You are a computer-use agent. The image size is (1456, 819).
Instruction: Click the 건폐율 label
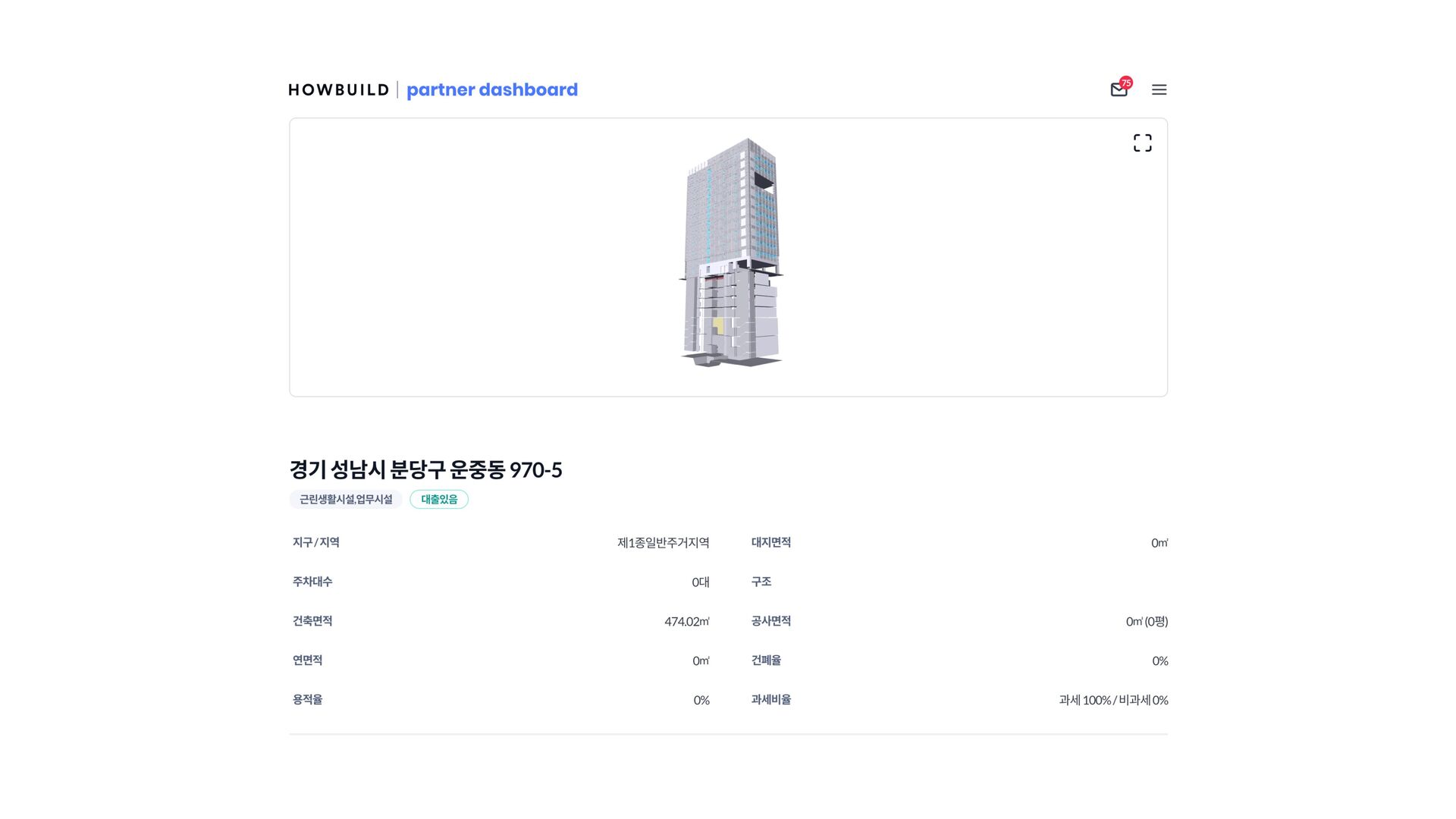766,661
